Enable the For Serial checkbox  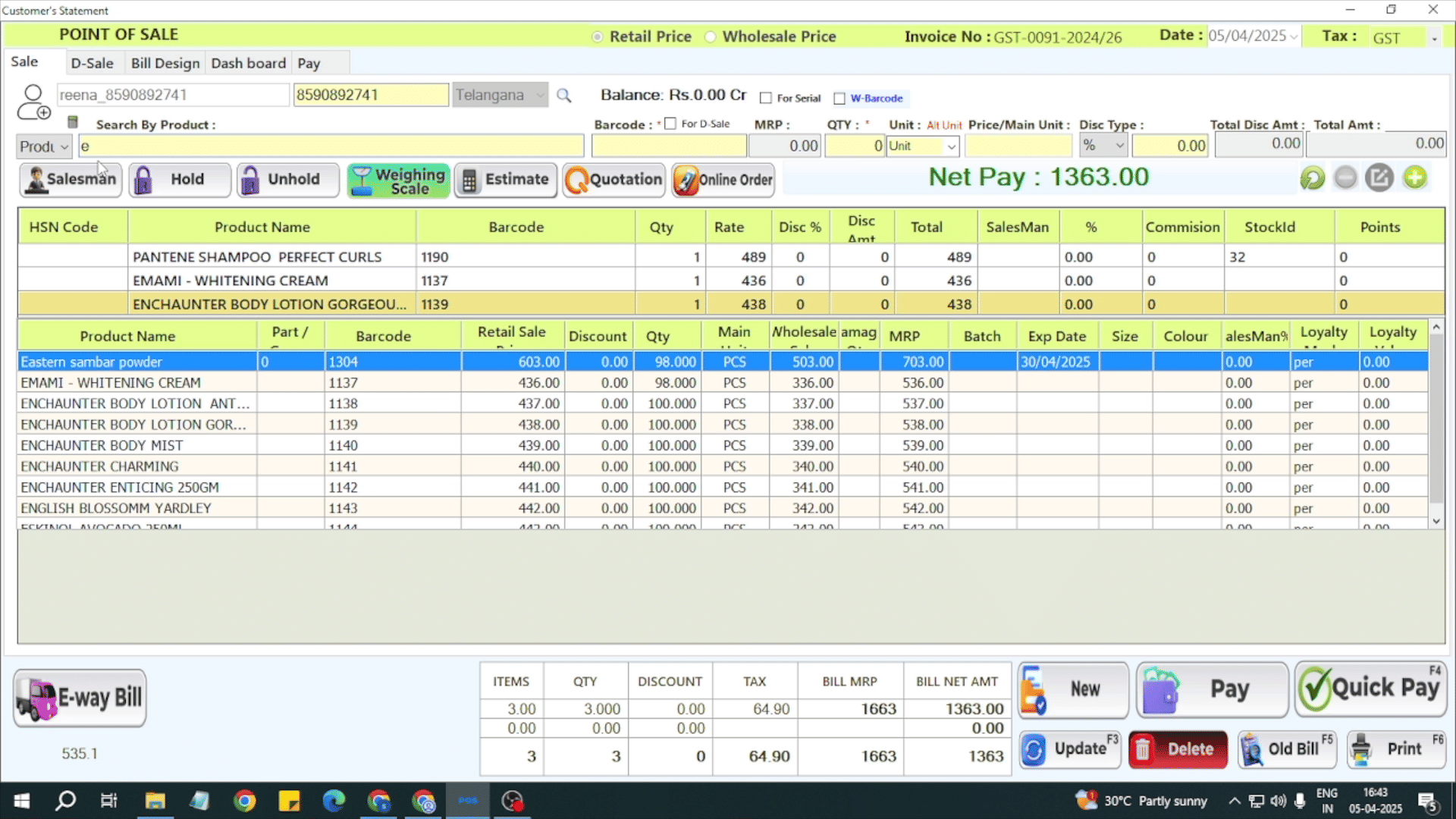coord(766,99)
